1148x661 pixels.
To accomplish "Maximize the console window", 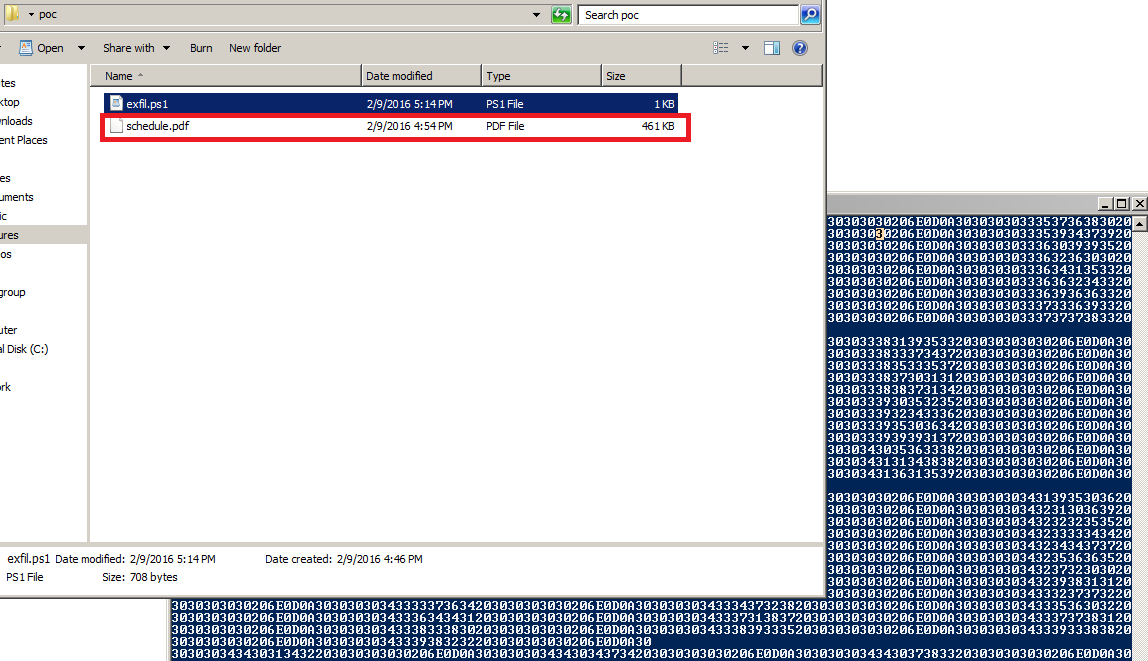I will [x=1122, y=203].
